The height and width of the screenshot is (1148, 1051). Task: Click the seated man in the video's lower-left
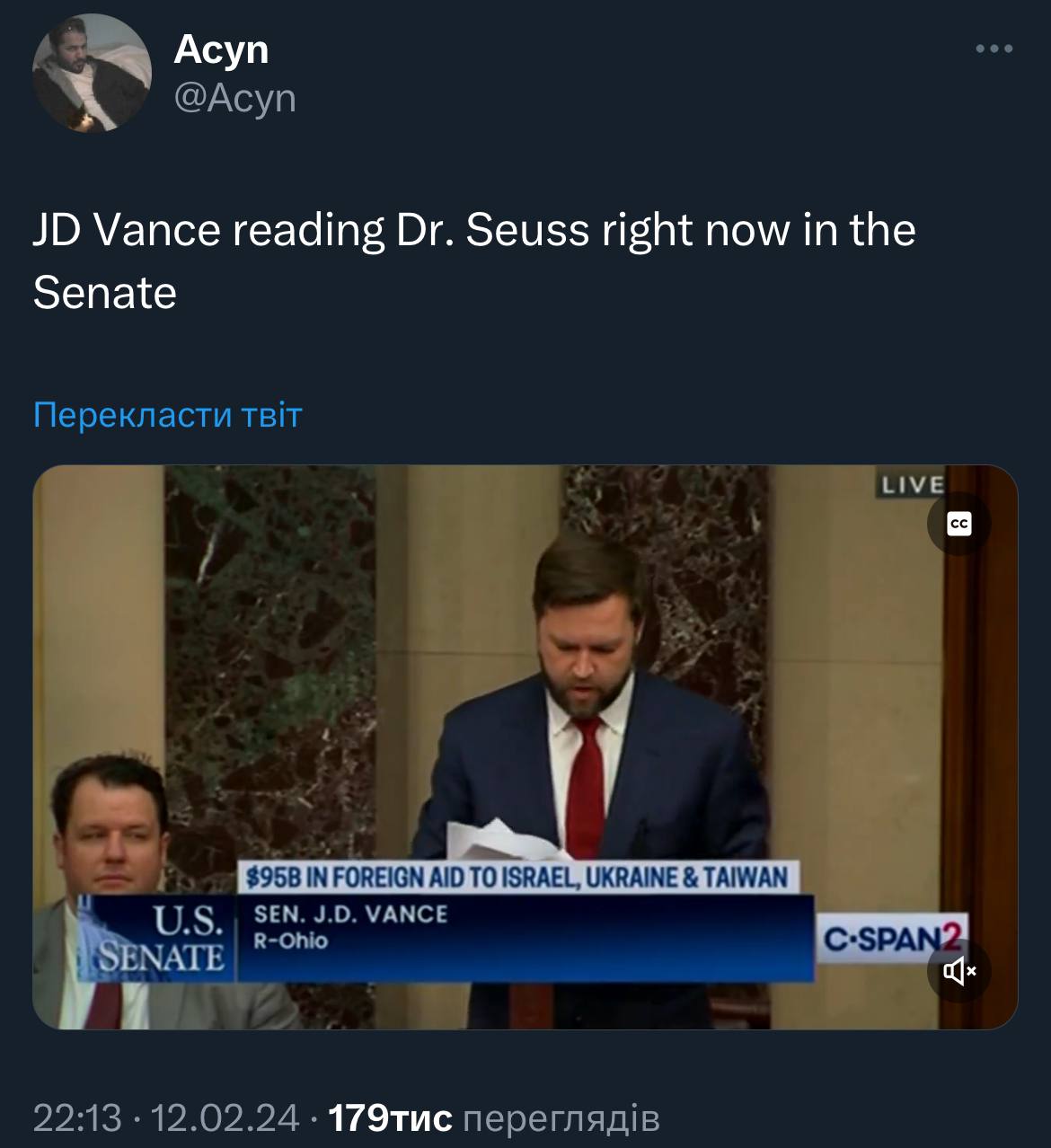(x=108, y=835)
